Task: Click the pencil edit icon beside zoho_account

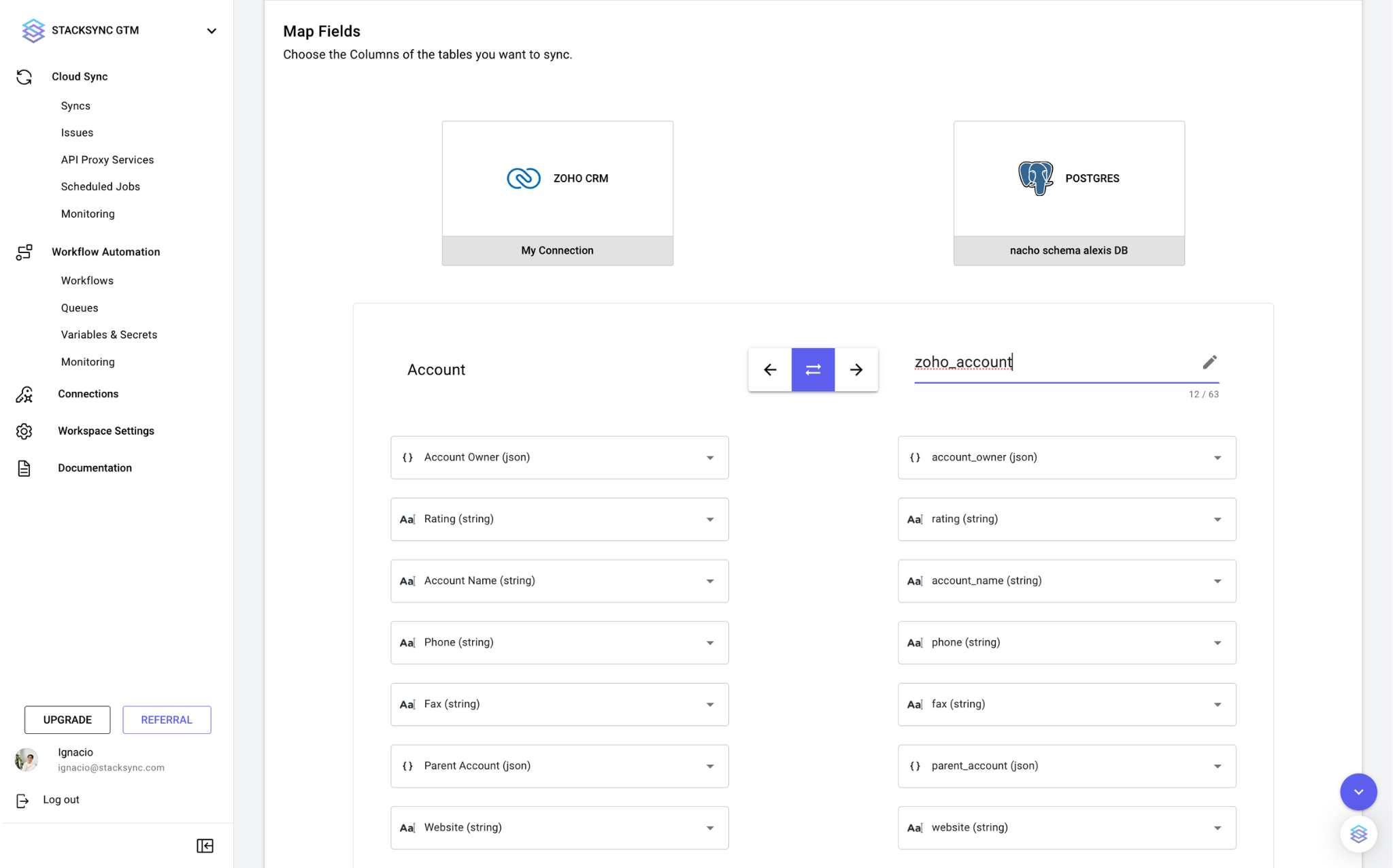Action: coord(1209,362)
